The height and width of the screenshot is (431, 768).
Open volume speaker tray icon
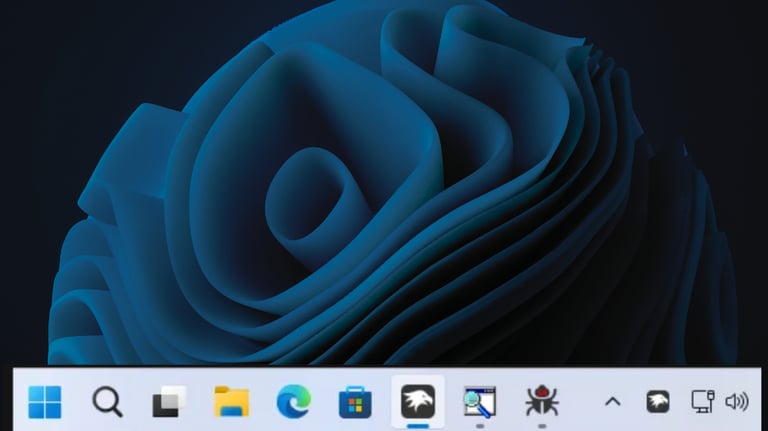click(x=737, y=402)
